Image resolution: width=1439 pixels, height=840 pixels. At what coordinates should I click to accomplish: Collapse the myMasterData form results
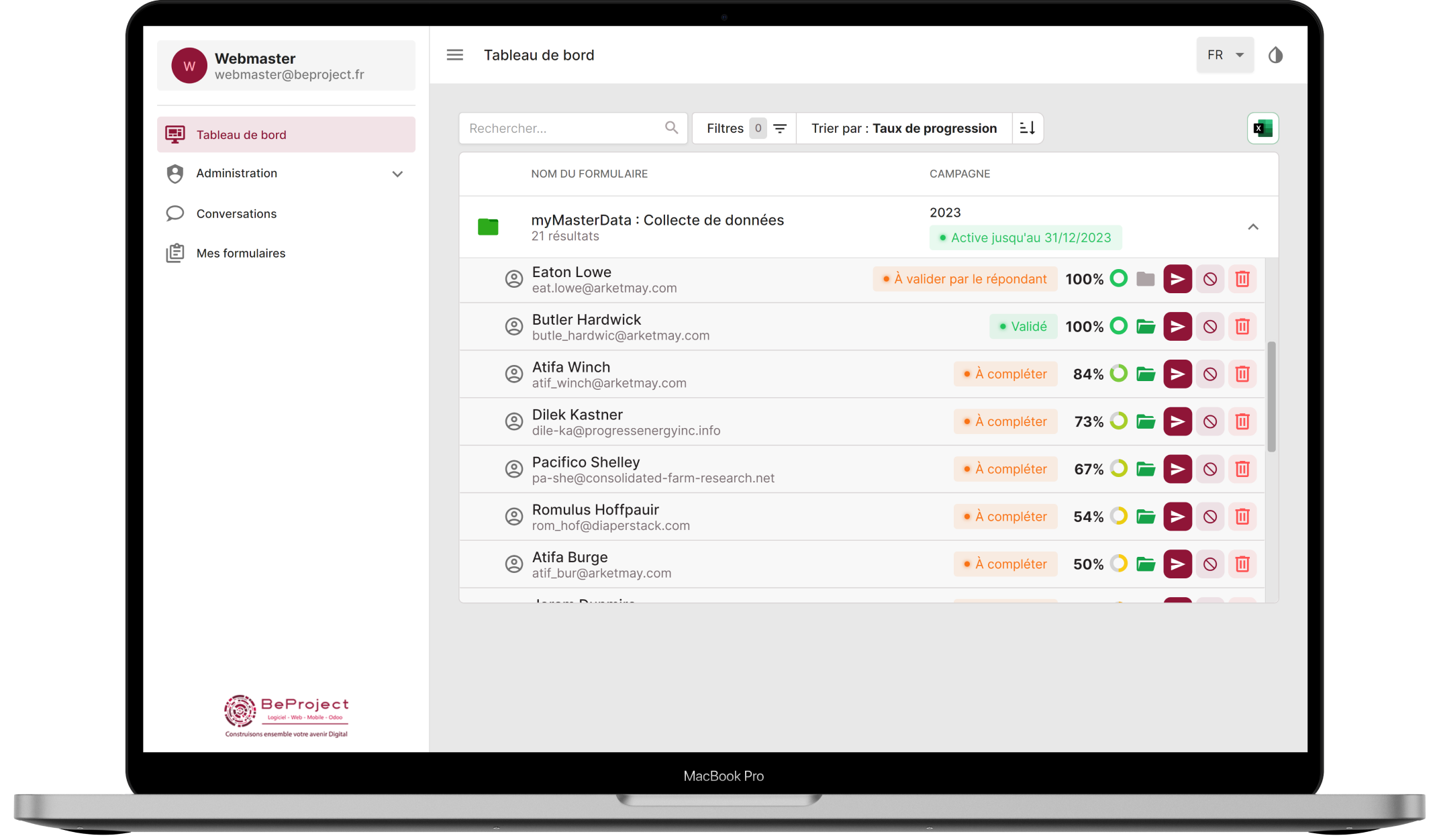[1253, 227]
